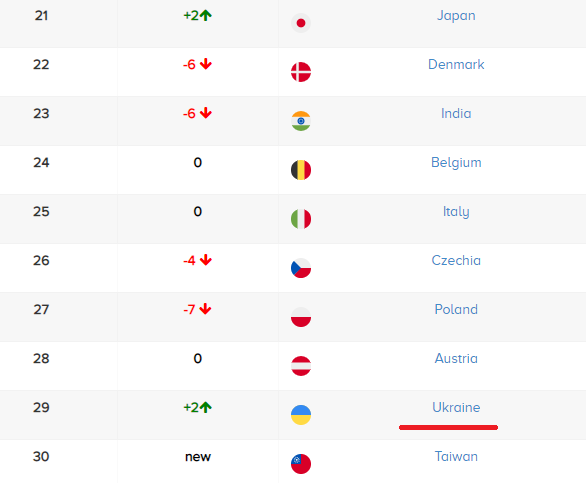The height and width of the screenshot is (483, 586).
Task: Click the Poland flag icon
Action: 301,317
